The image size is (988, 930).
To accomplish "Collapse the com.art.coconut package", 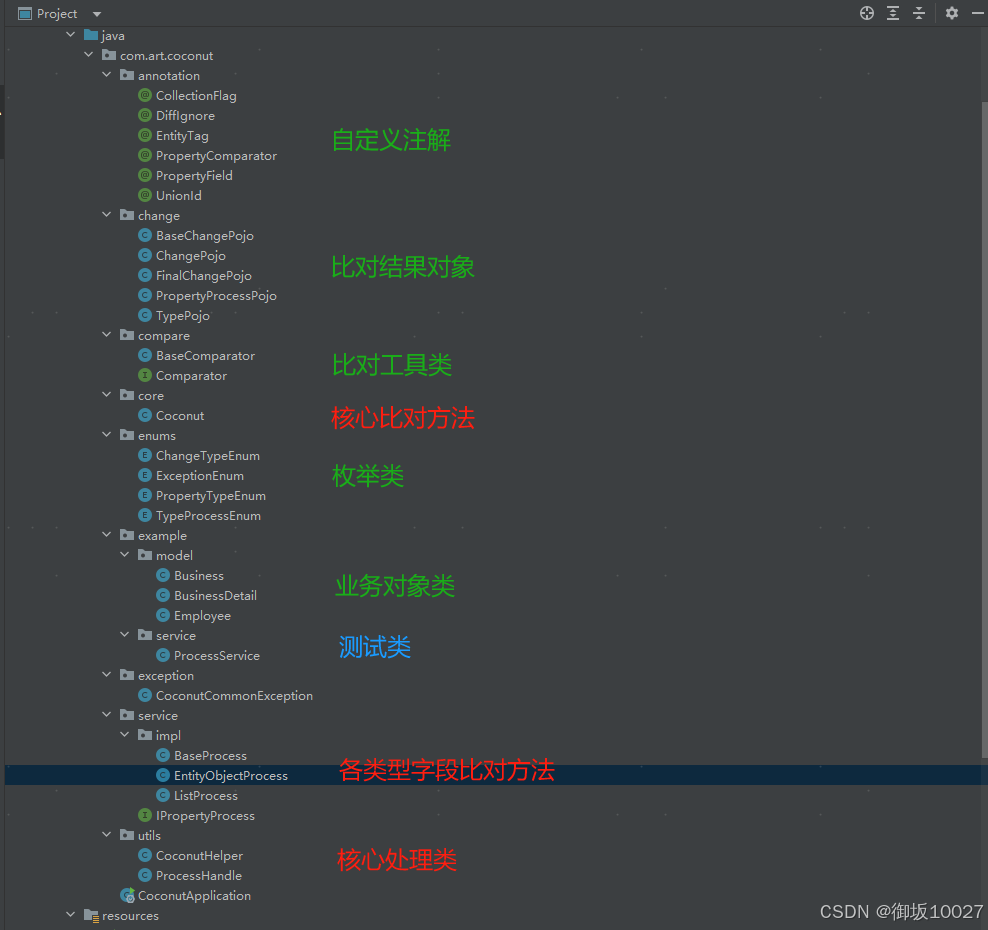I will [89, 55].
